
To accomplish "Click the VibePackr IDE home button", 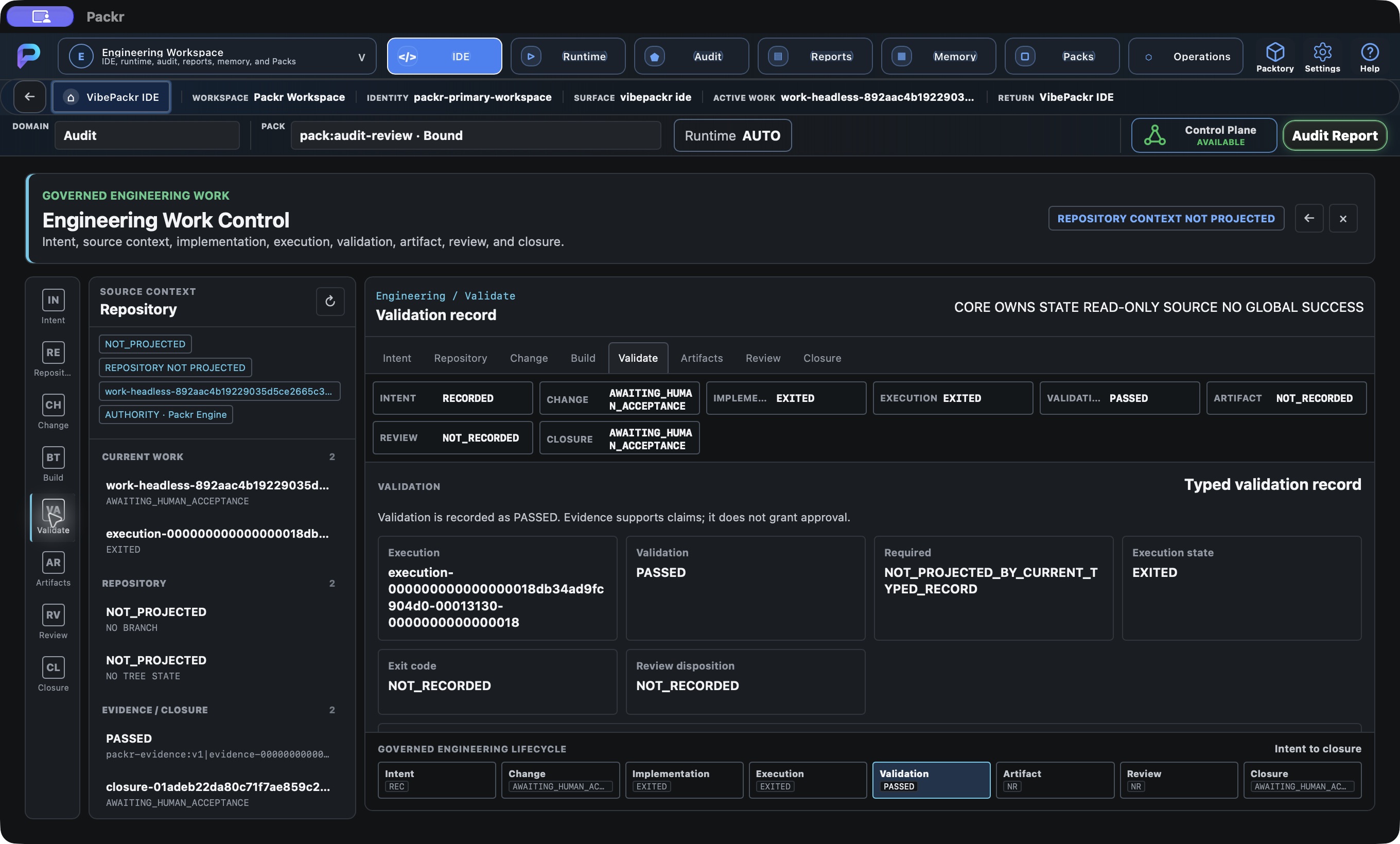I will pyautogui.click(x=111, y=97).
